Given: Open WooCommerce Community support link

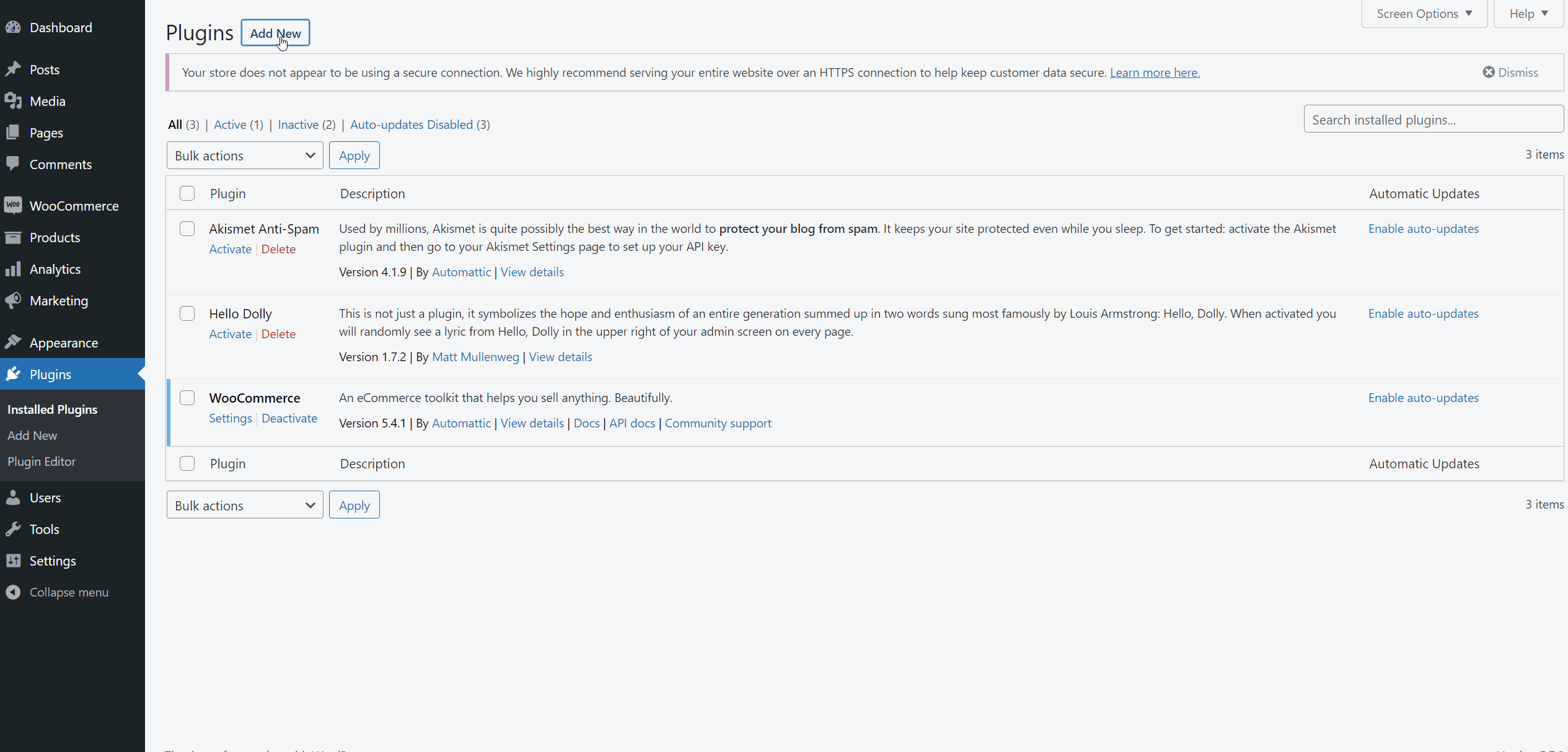Looking at the screenshot, I should 718,423.
